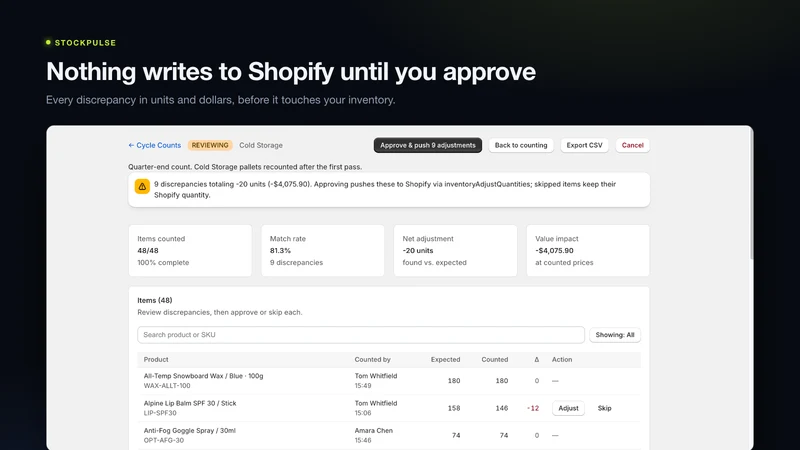The height and width of the screenshot is (450, 800).
Task: Click the Value impact card
Action: 588,251
